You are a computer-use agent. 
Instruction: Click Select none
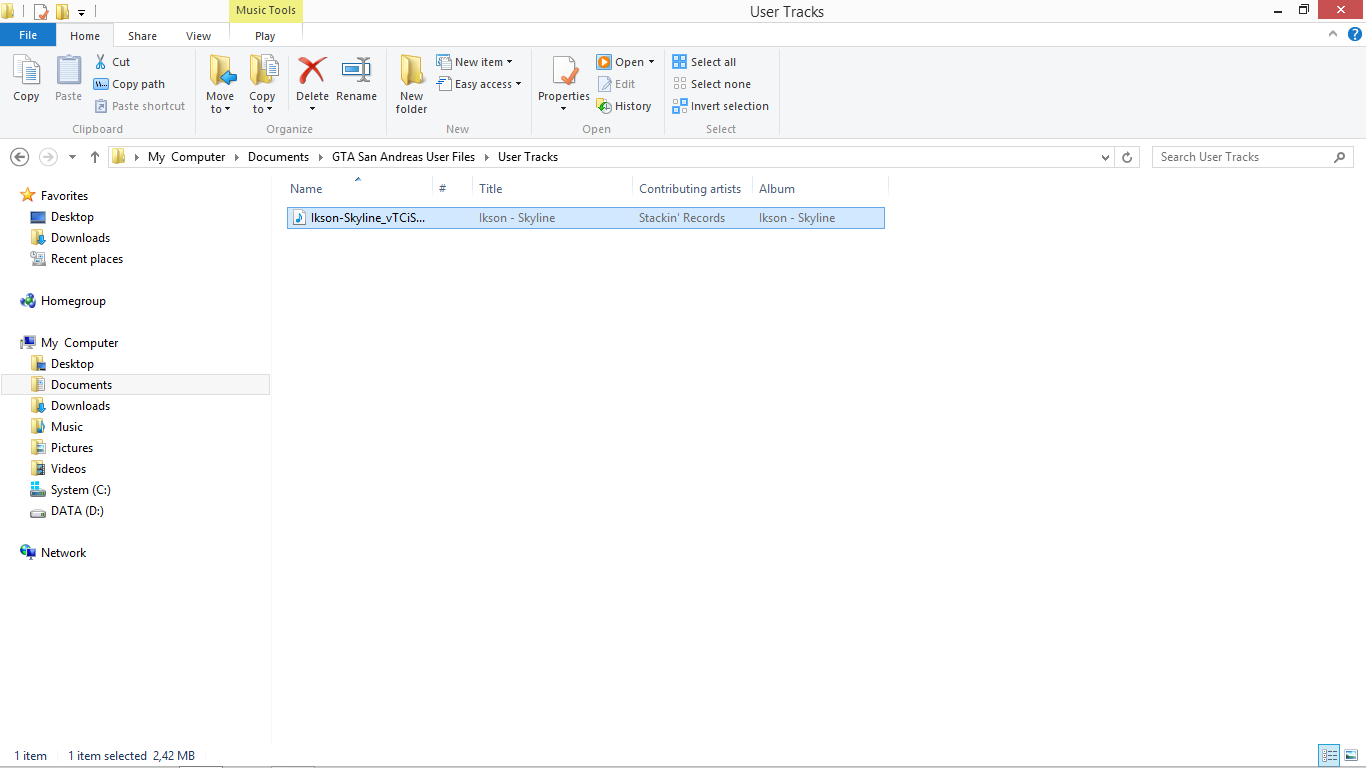[x=716, y=84]
